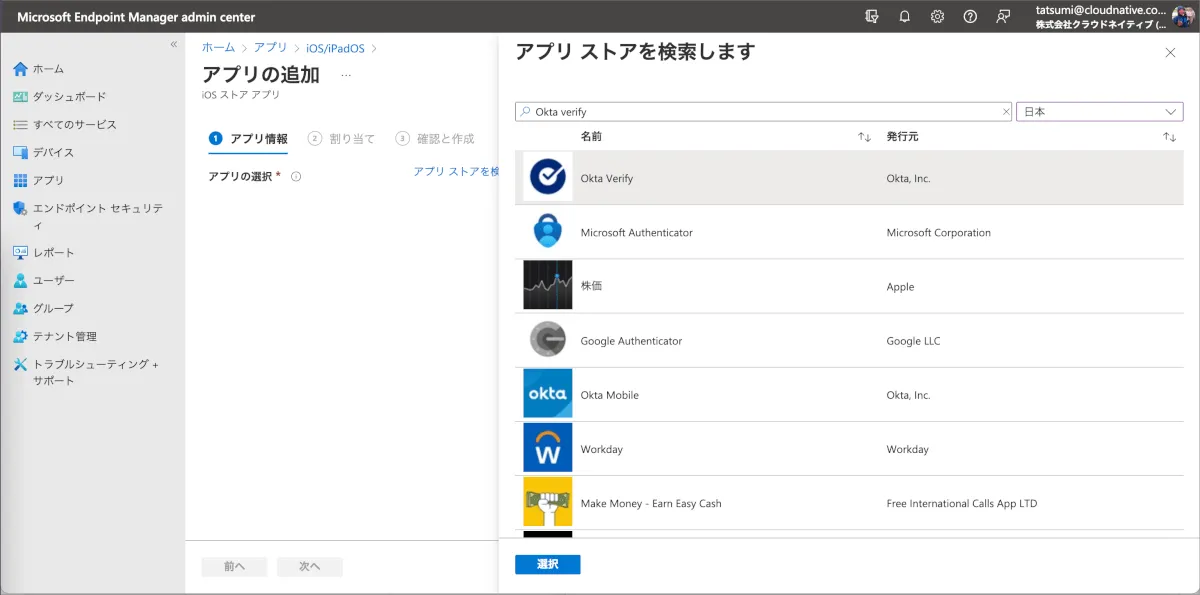The width and height of the screenshot is (1200, 595).
Task: Open the Cloud Shell directory icon
Action: (x=871, y=17)
